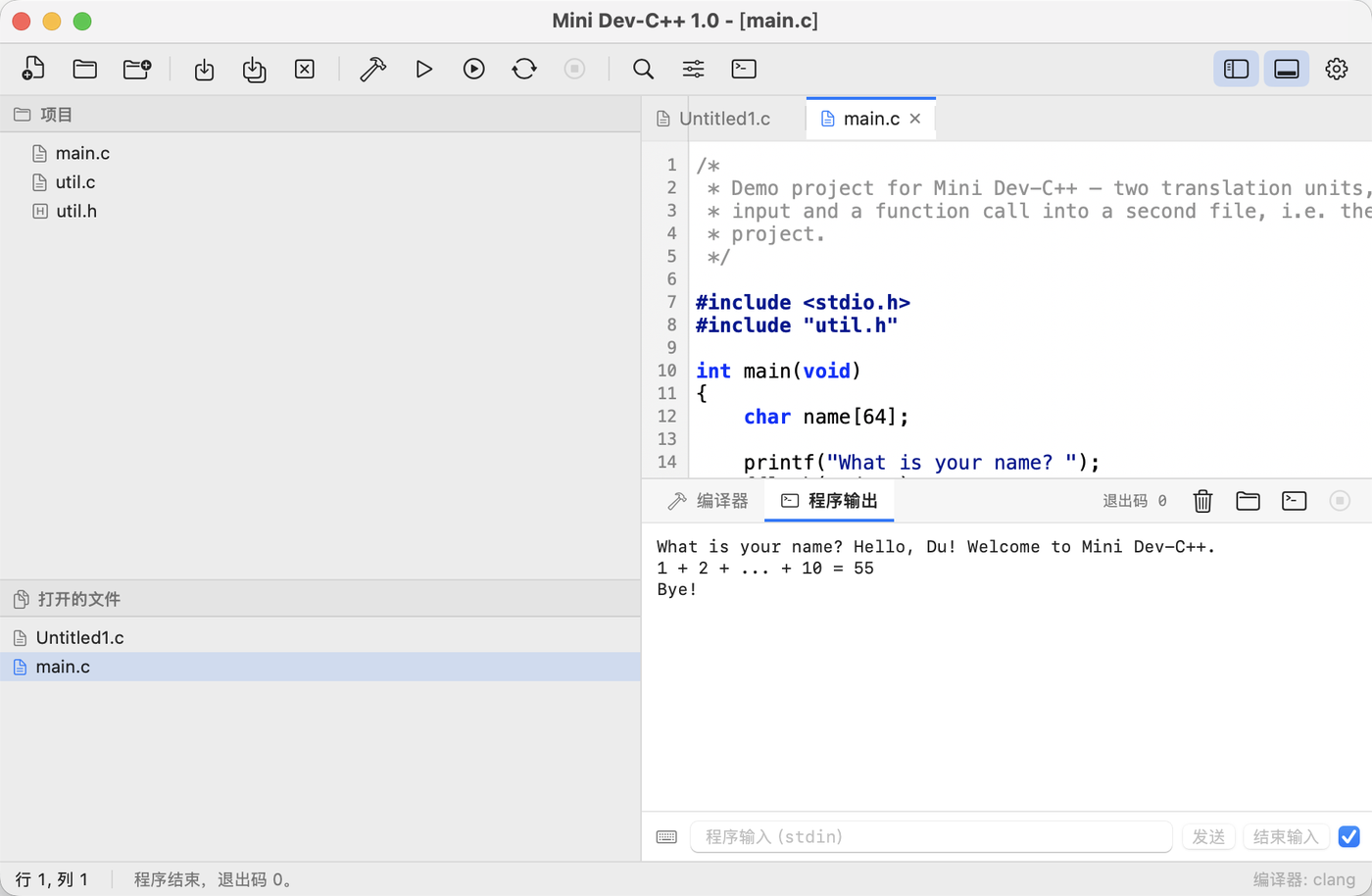Compile and run with circled play icon
This screenshot has height=896, width=1372.
point(474,69)
